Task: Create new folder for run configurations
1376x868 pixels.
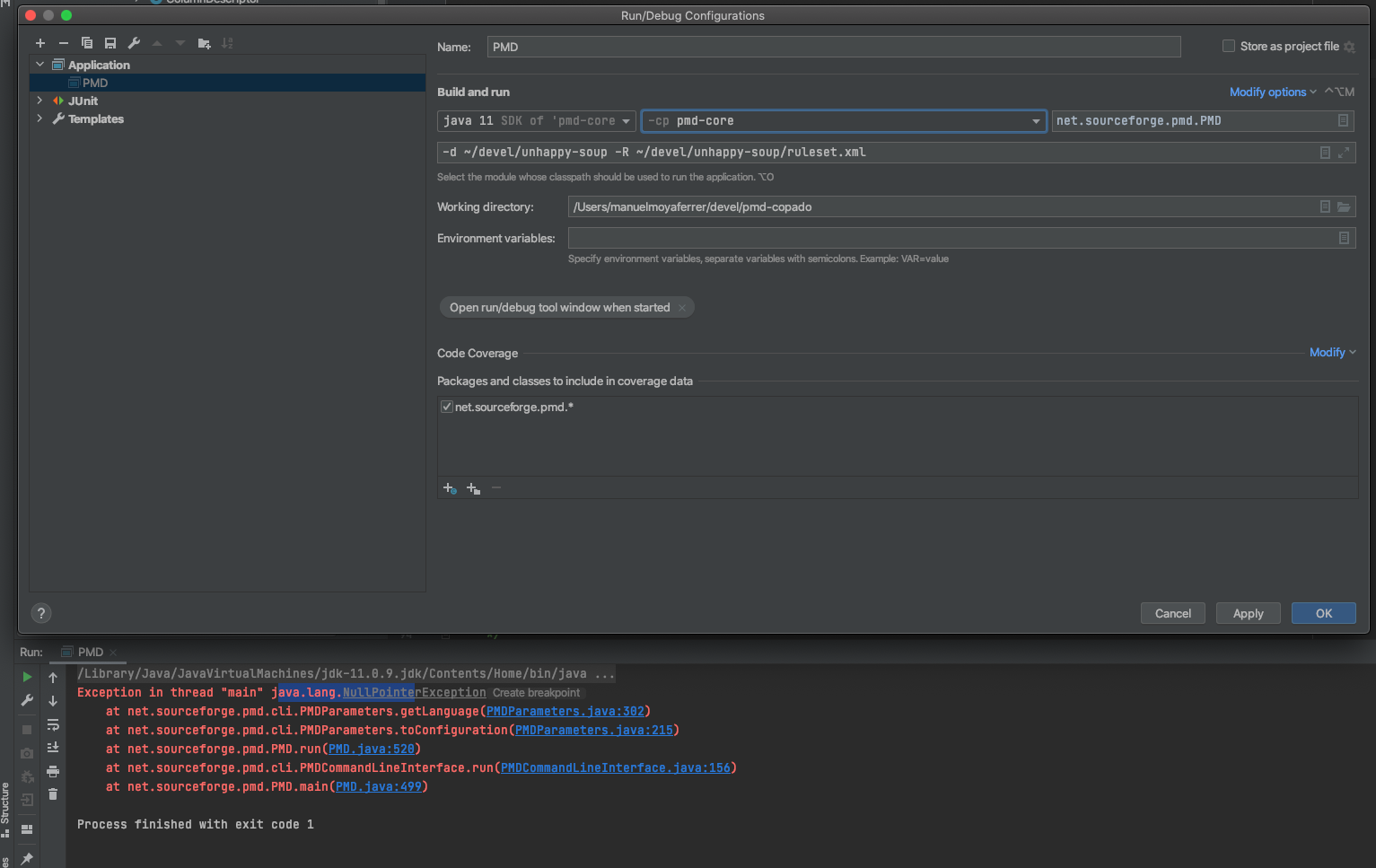Action: point(204,42)
